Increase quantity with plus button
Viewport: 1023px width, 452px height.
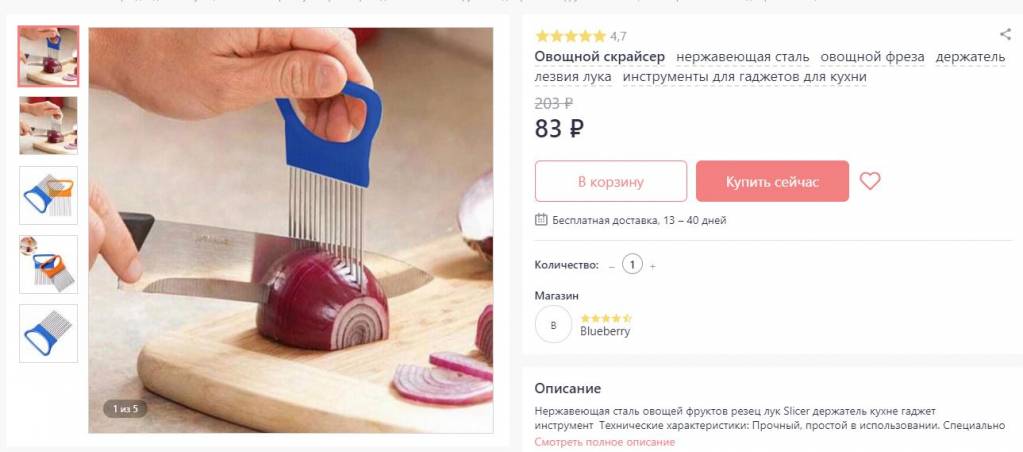tap(652, 265)
